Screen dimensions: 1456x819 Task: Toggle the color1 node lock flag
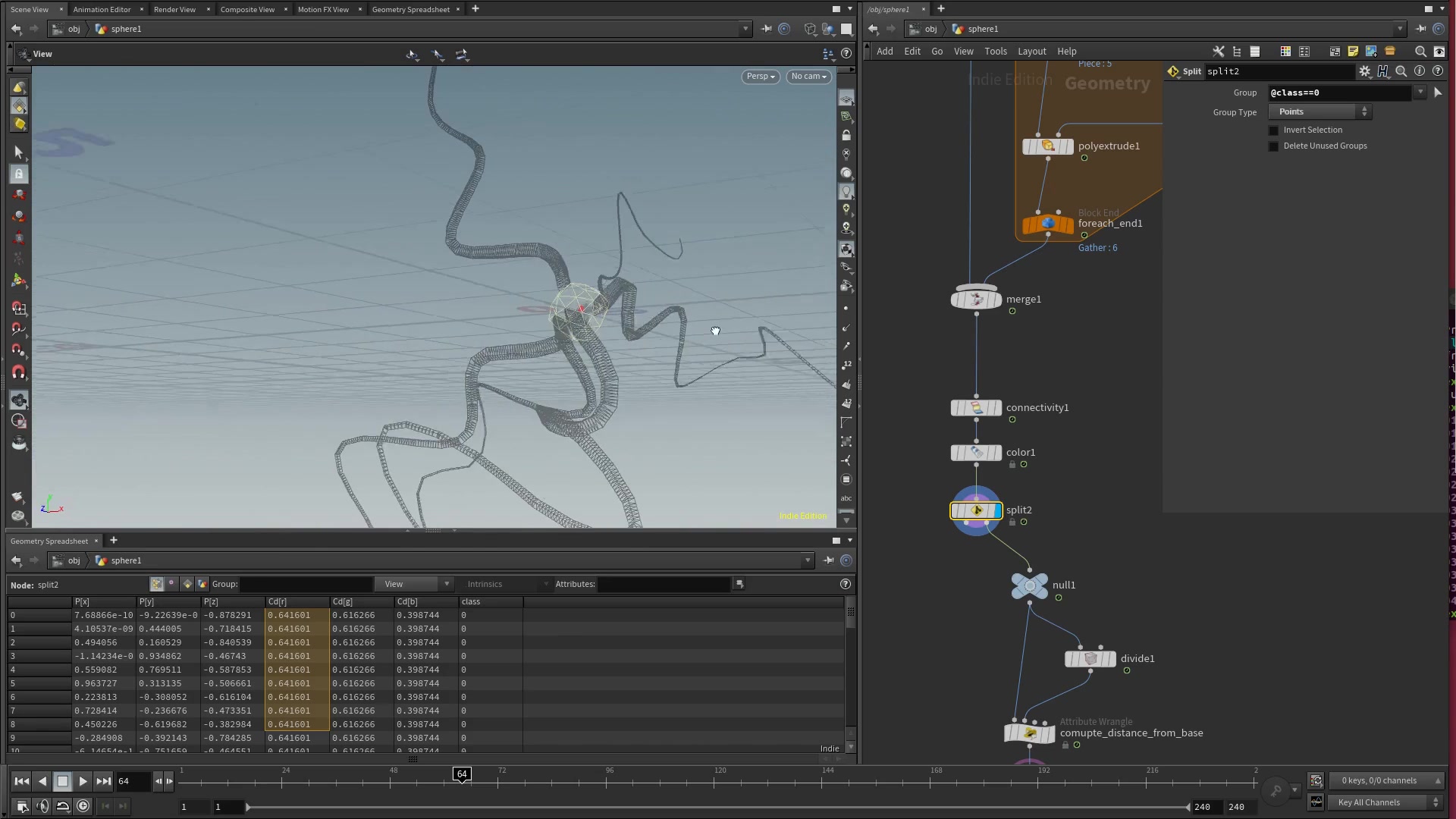pyautogui.click(x=1012, y=465)
